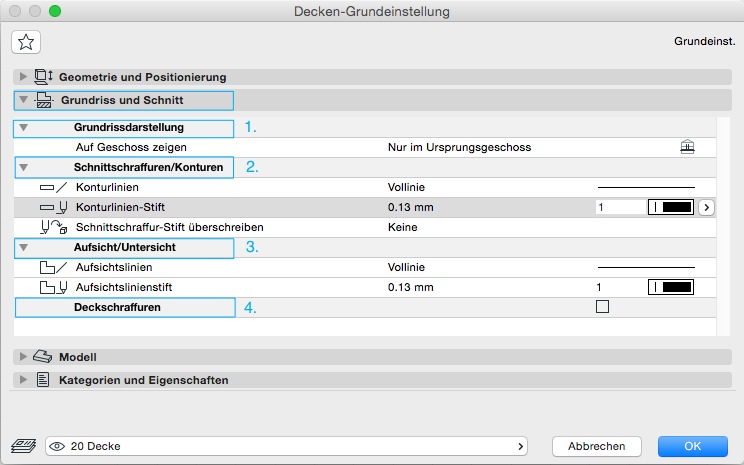Click the Aufsichtslinienstift pen icon
Screen dimensions: 744x465
52,287
